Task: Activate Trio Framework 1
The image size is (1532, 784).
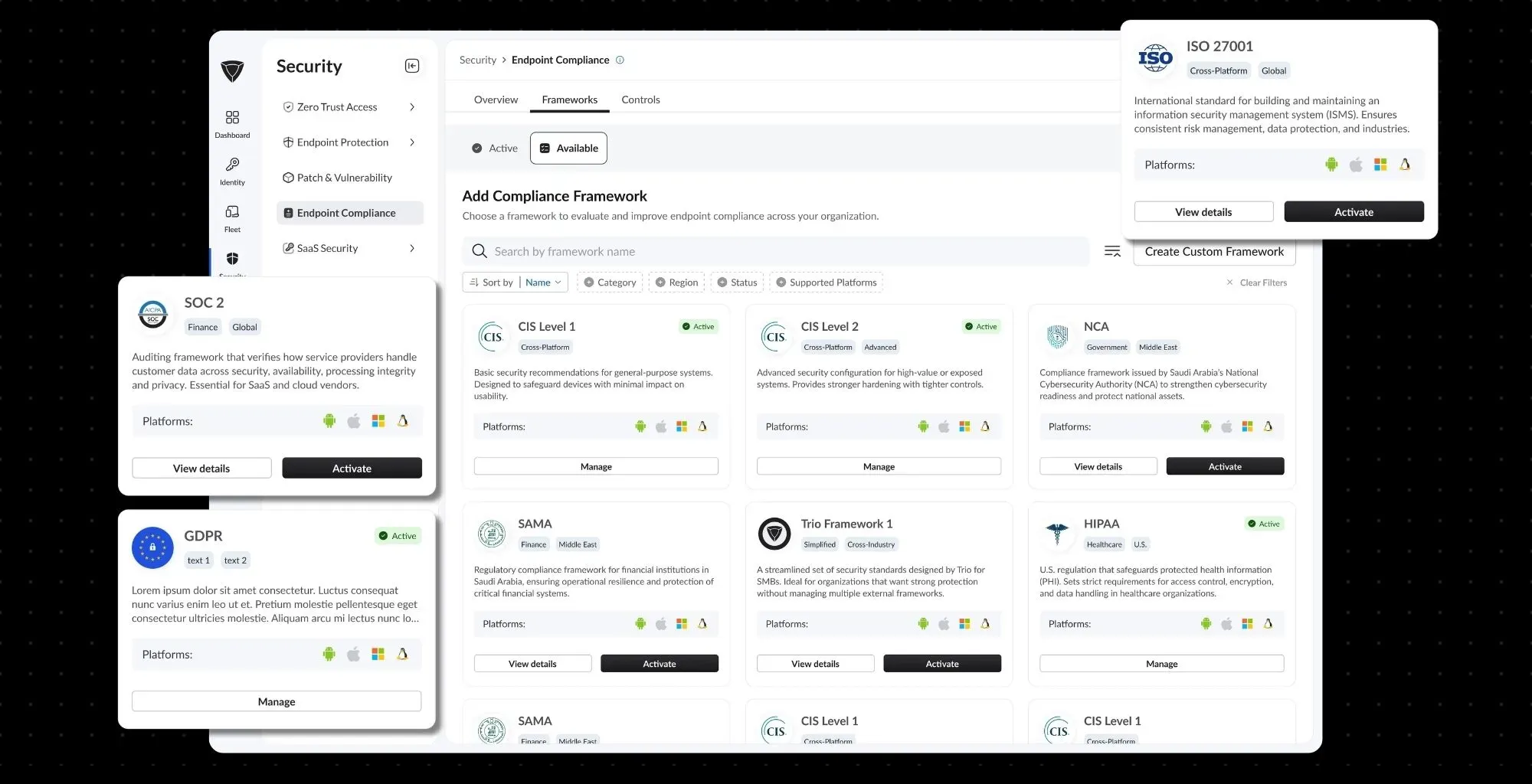Action: 942,664
